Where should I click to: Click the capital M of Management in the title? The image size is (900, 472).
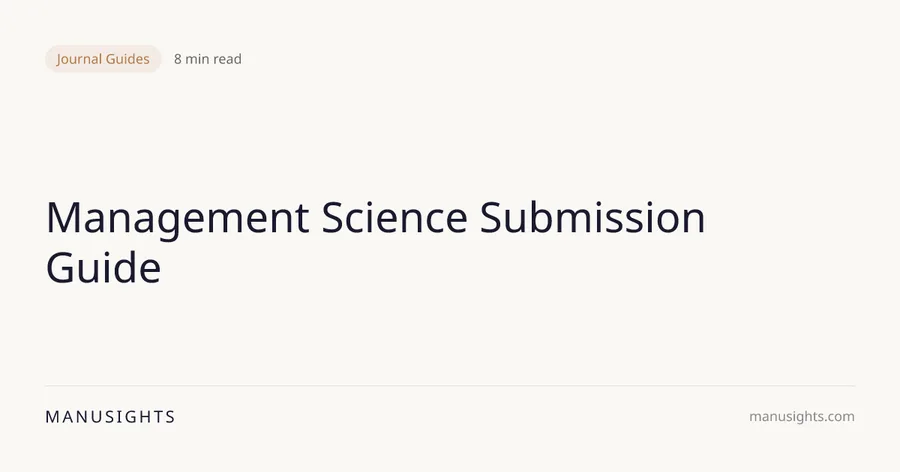[64, 218]
